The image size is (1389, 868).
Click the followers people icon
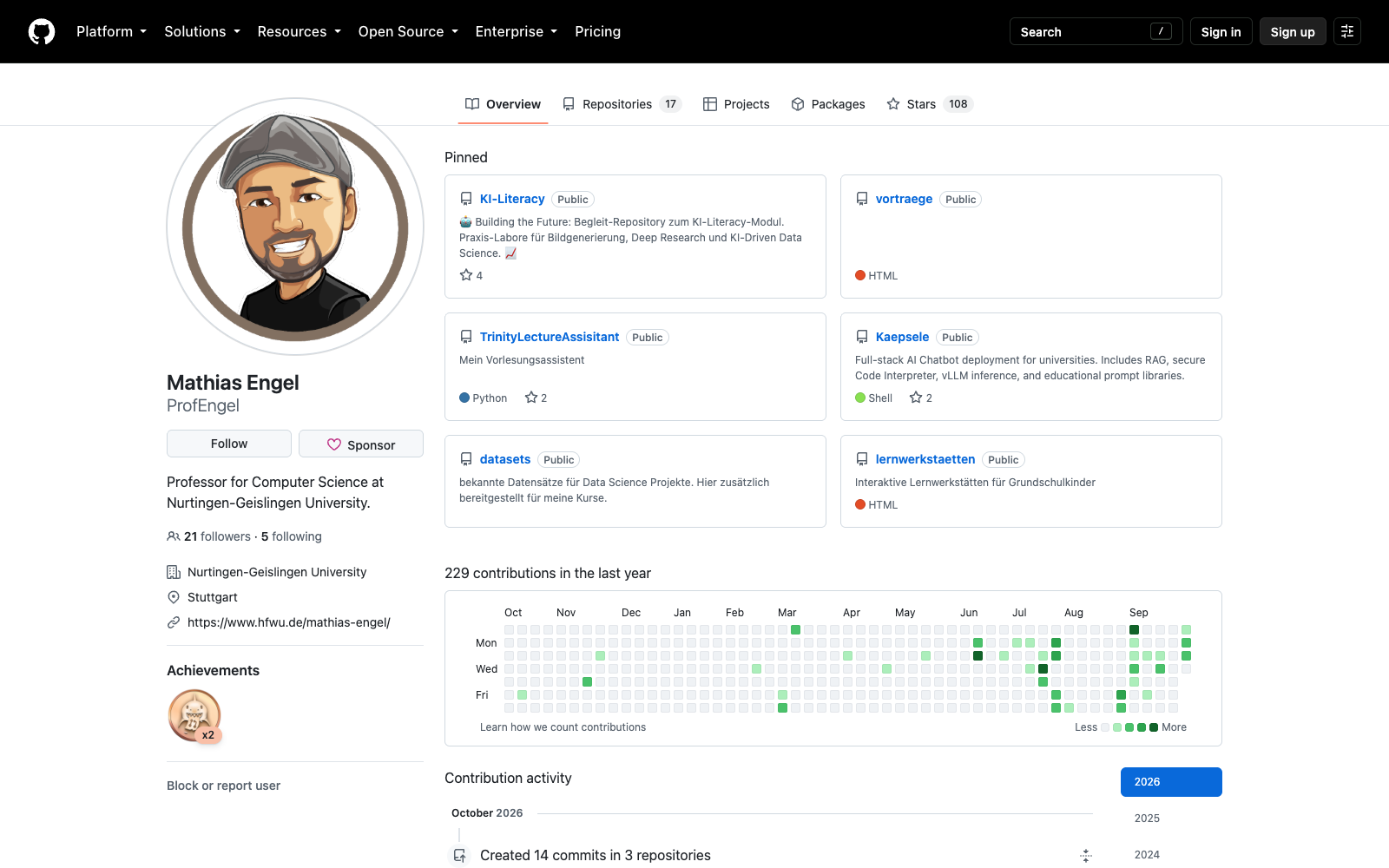tap(174, 536)
